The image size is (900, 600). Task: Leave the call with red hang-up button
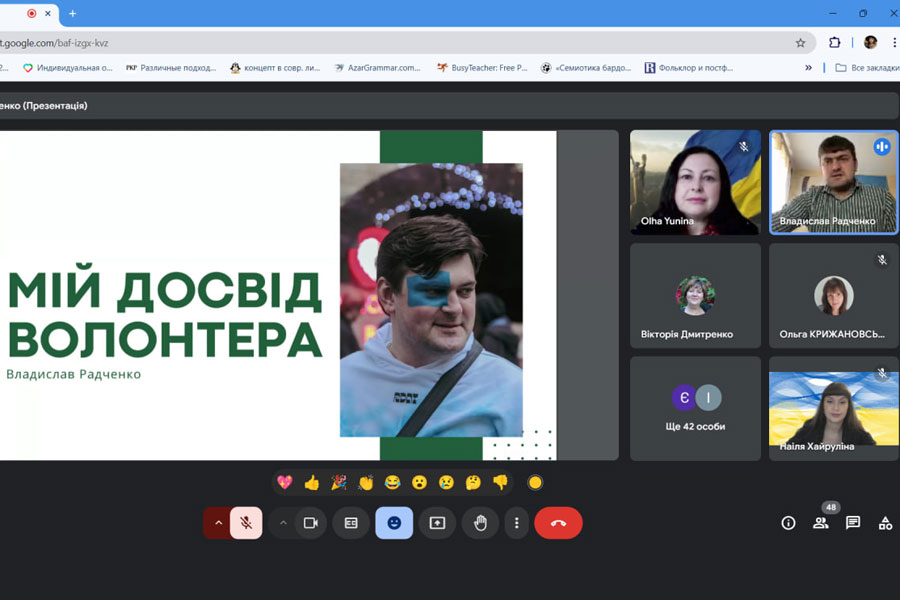click(558, 523)
